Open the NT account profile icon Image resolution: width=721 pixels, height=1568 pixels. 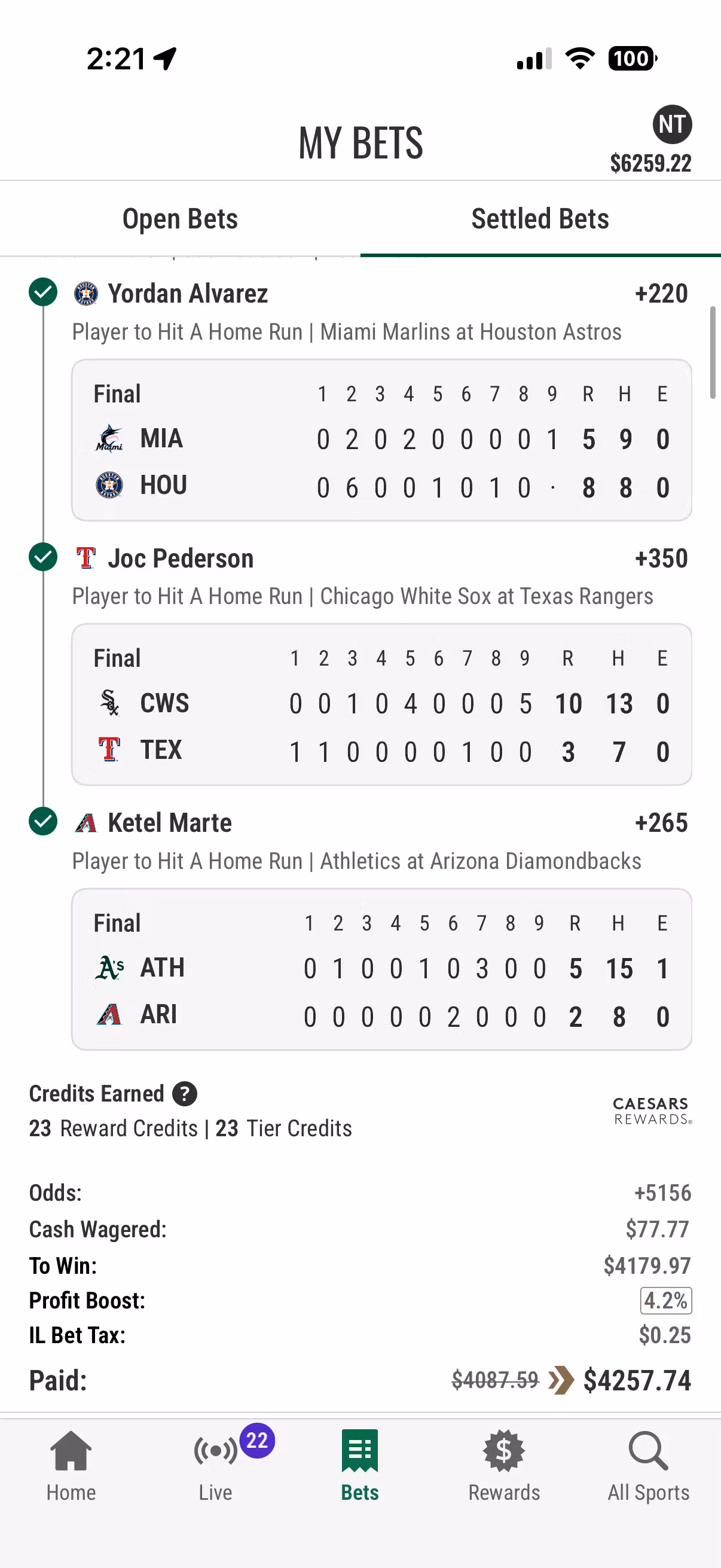click(672, 125)
